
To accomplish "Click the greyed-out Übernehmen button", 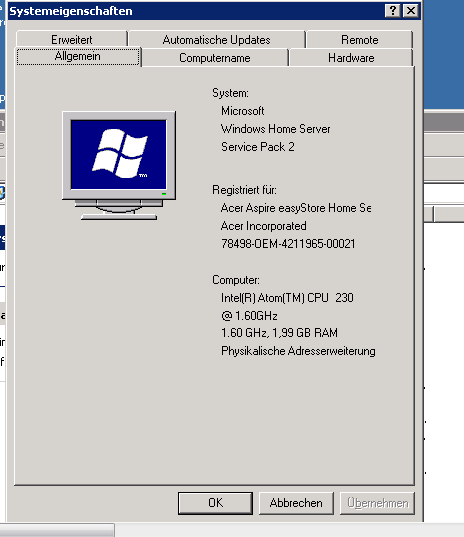I will (x=377, y=503).
